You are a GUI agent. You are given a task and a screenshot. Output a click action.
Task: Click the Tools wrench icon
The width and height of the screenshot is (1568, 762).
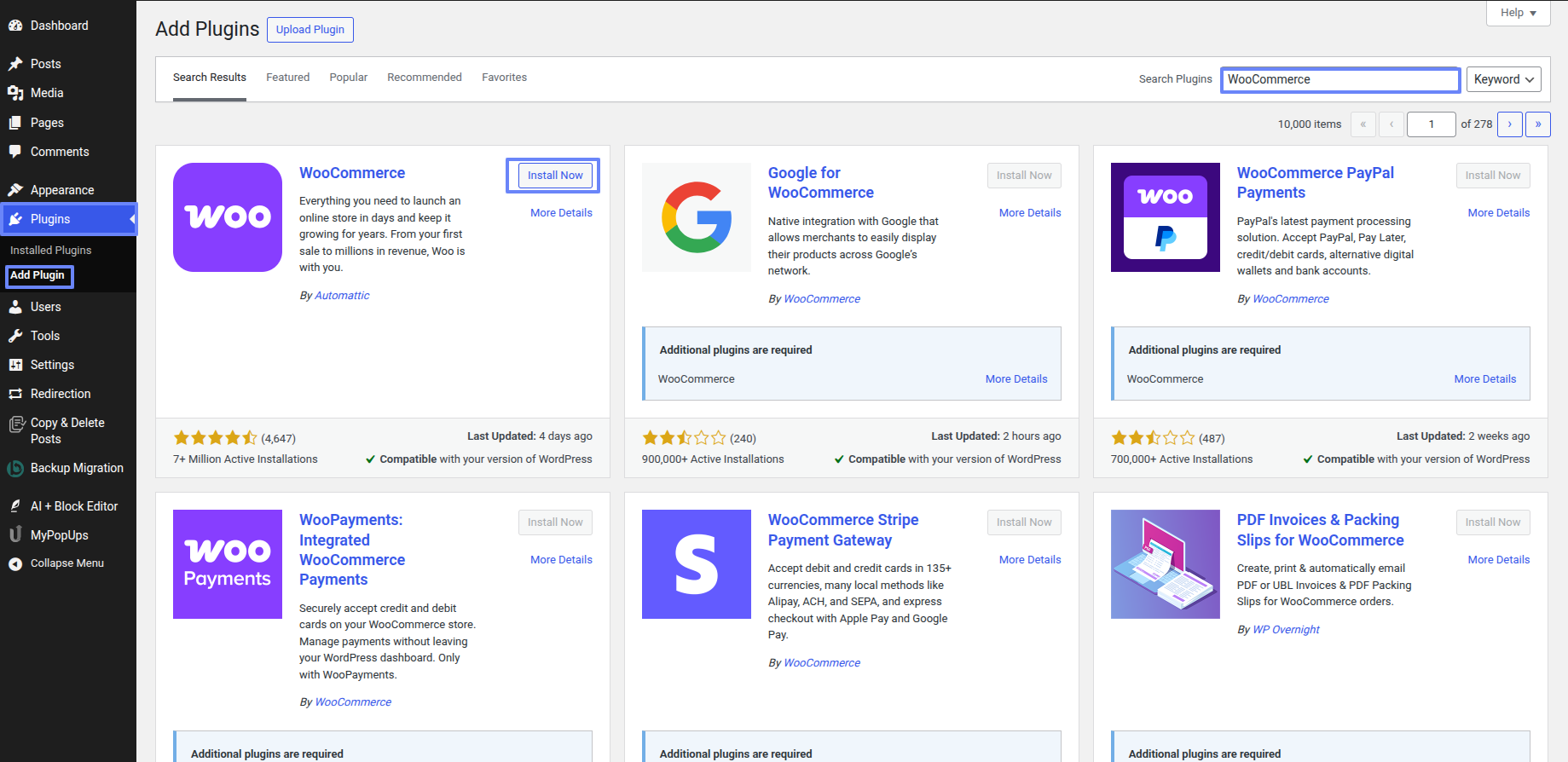click(x=15, y=336)
